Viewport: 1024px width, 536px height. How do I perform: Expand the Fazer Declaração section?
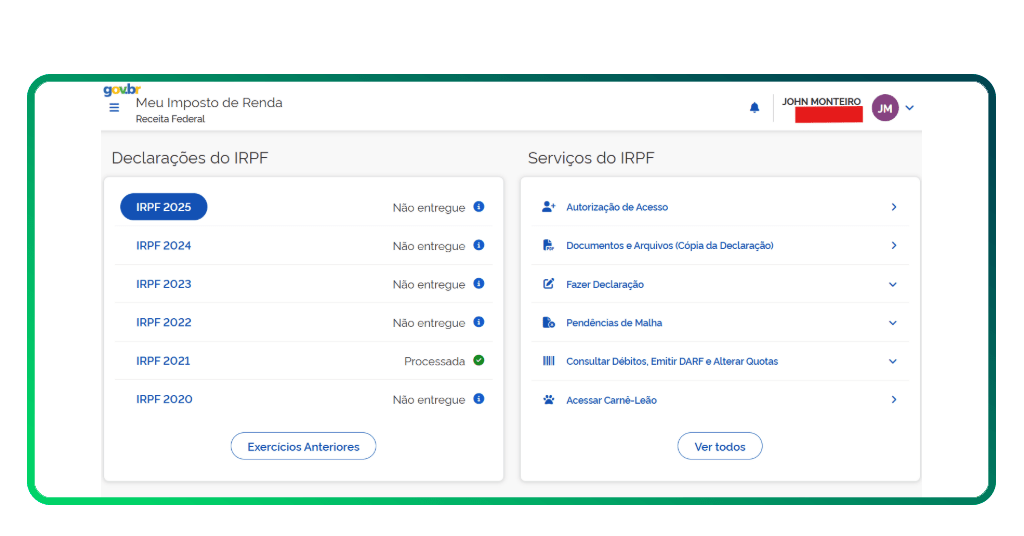point(893,285)
